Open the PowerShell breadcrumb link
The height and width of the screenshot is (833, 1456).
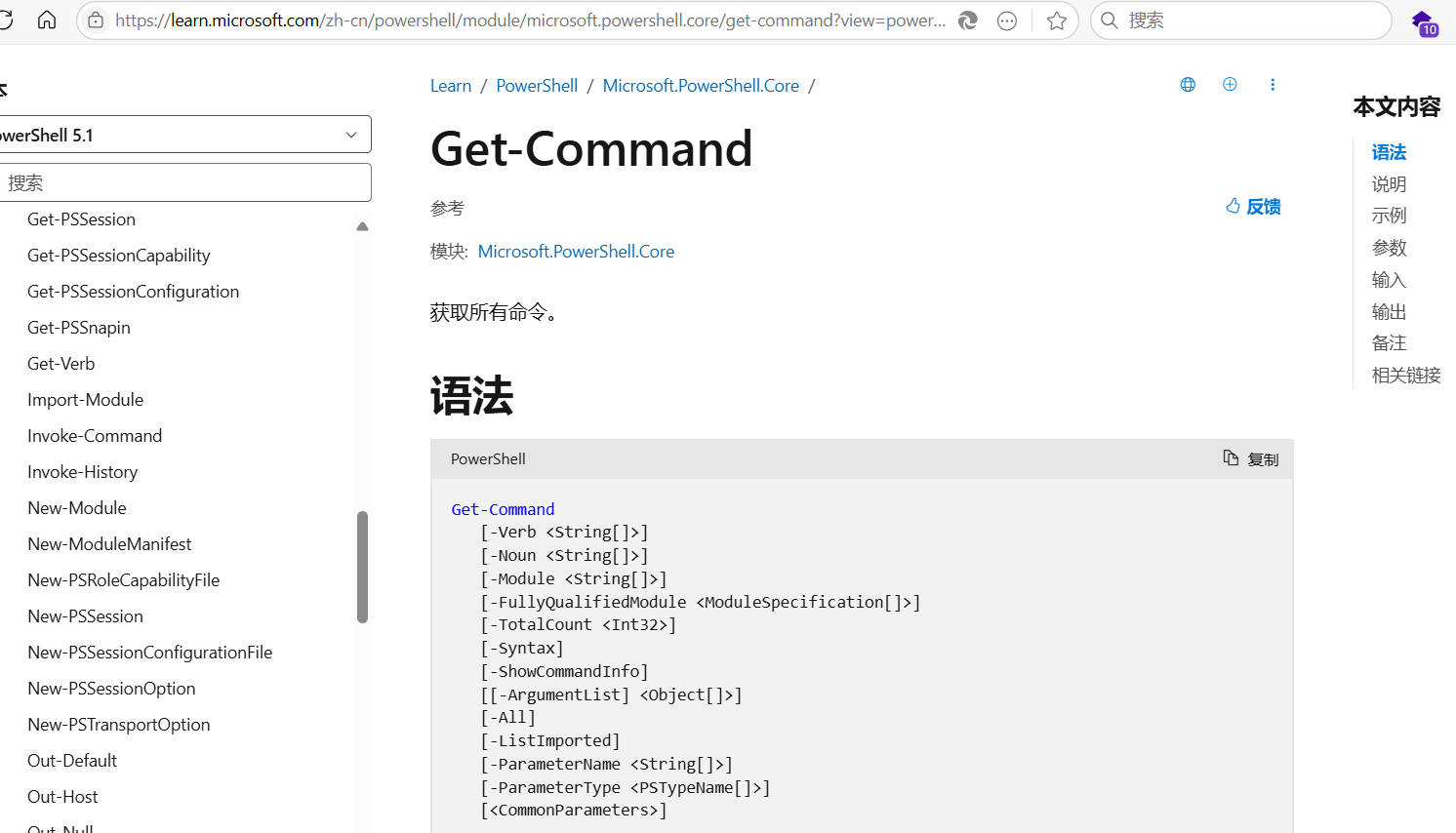point(537,86)
